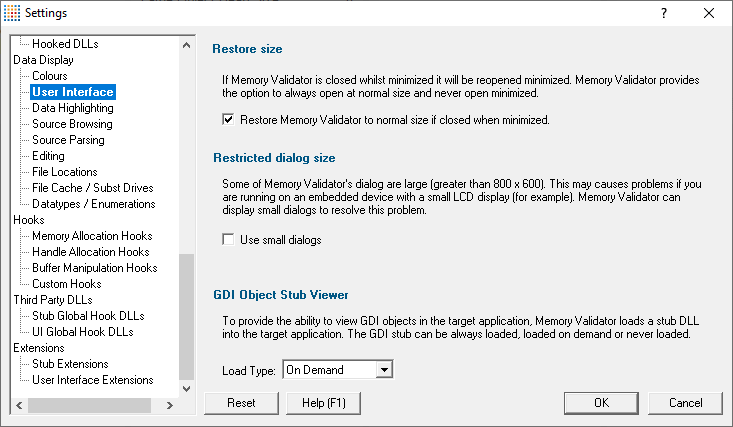
Task: Click the vertical scrollbar thumb in tree
Action: [x=187, y=317]
